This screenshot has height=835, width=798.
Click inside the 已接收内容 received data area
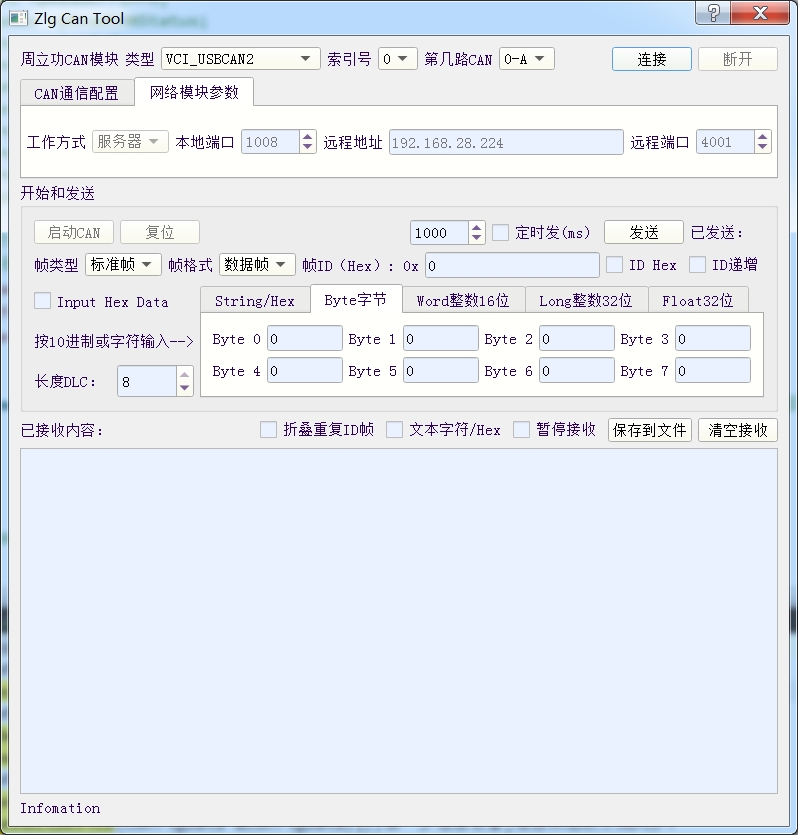[x=399, y=621]
